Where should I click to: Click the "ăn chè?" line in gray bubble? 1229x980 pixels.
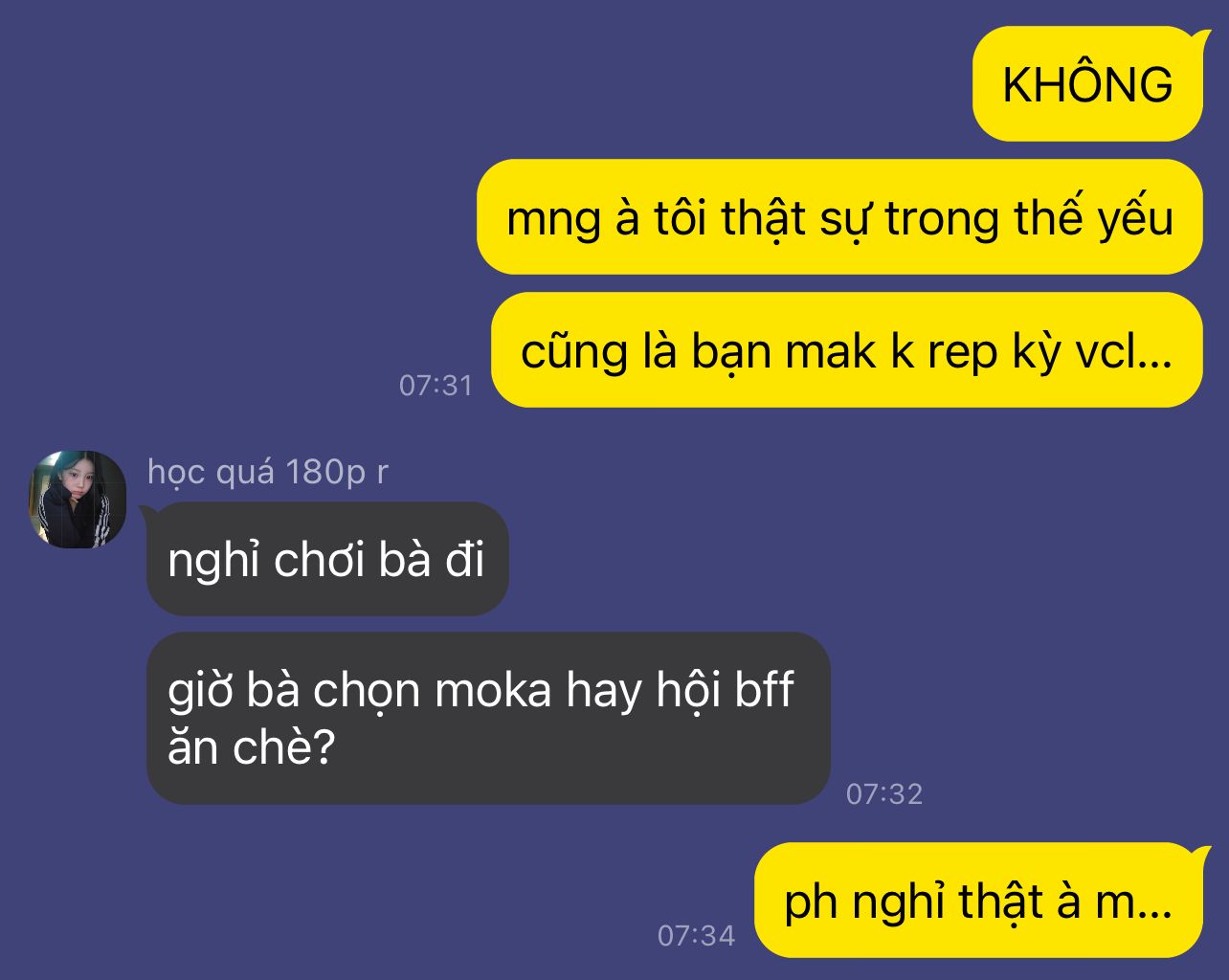[x=250, y=747]
